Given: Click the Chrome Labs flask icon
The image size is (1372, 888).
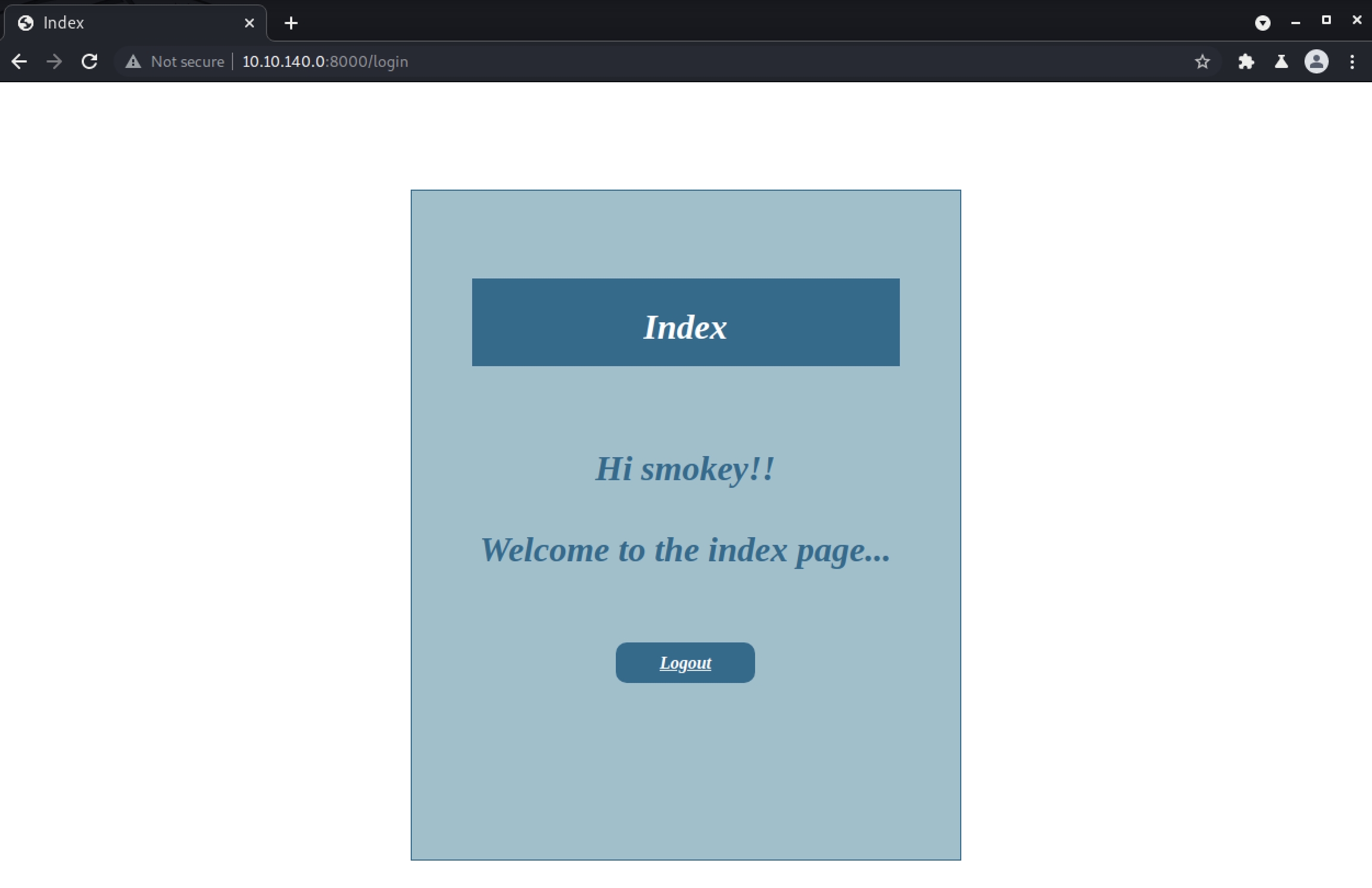Looking at the screenshot, I should [x=1281, y=61].
